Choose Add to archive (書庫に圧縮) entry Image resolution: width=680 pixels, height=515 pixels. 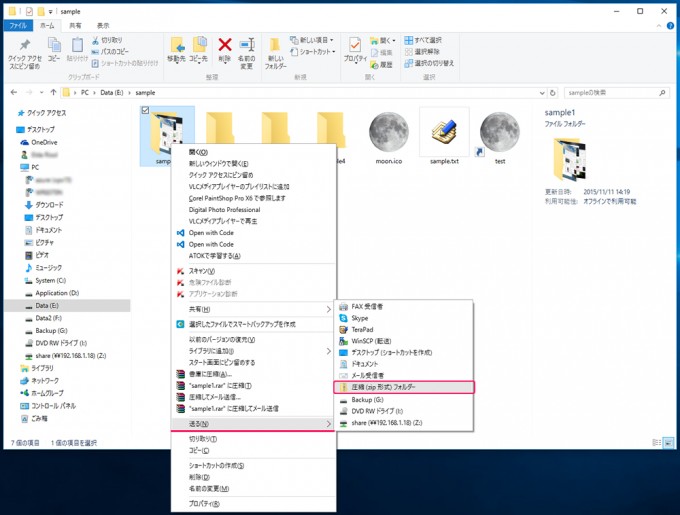click(253, 374)
